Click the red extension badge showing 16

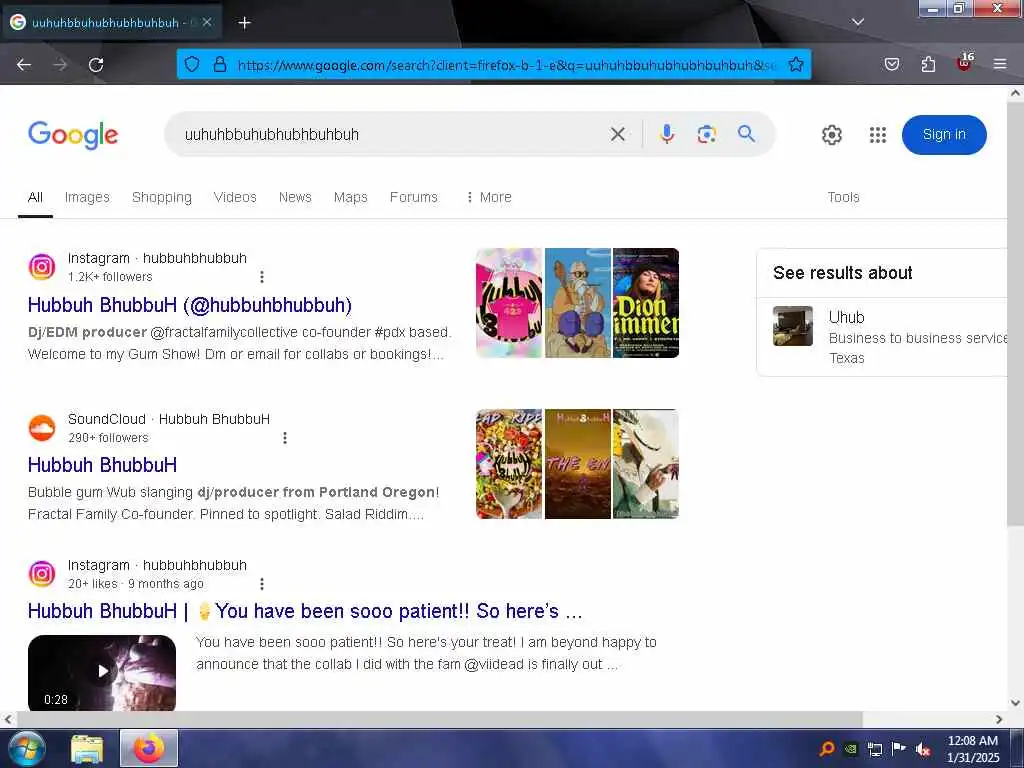(x=965, y=63)
